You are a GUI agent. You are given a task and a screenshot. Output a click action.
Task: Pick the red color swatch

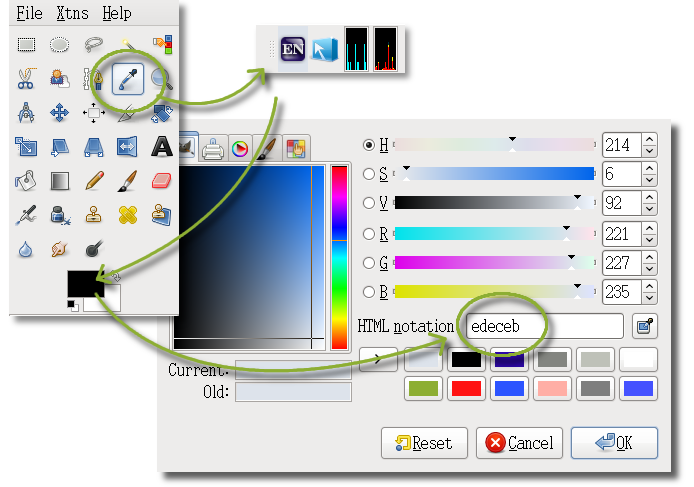(467, 388)
